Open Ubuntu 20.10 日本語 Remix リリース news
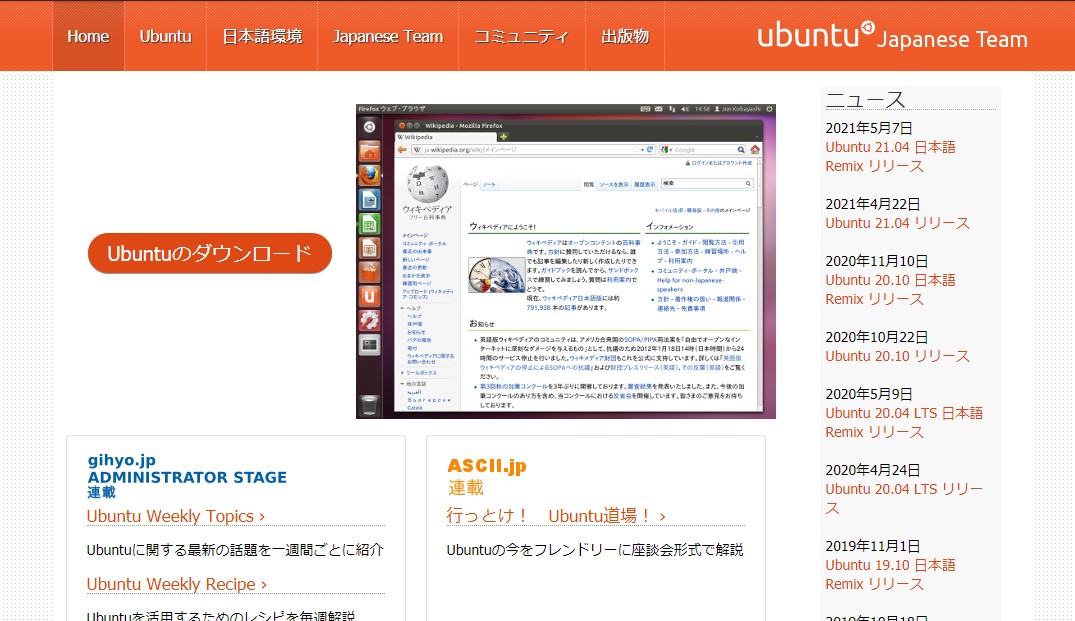This screenshot has height=621, width=1075. click(890, 289)
